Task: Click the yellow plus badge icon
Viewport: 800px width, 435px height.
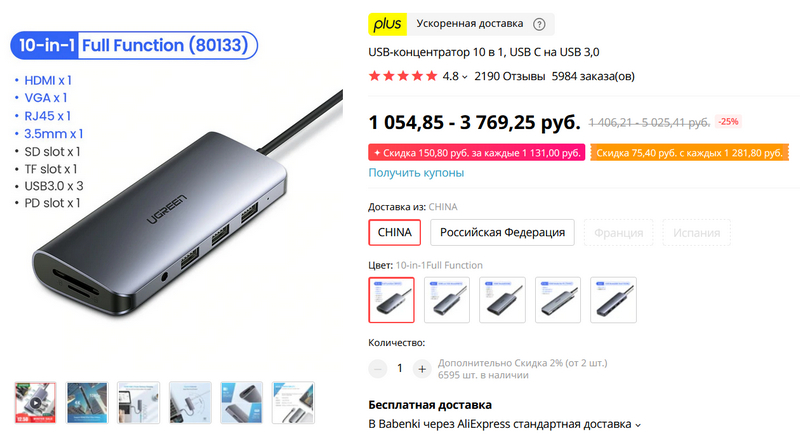Action: tap(387, 24)
